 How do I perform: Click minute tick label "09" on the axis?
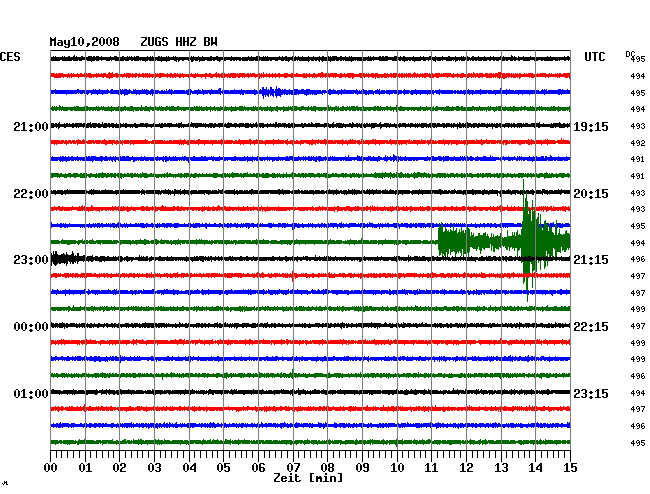[x=362, y=468]
